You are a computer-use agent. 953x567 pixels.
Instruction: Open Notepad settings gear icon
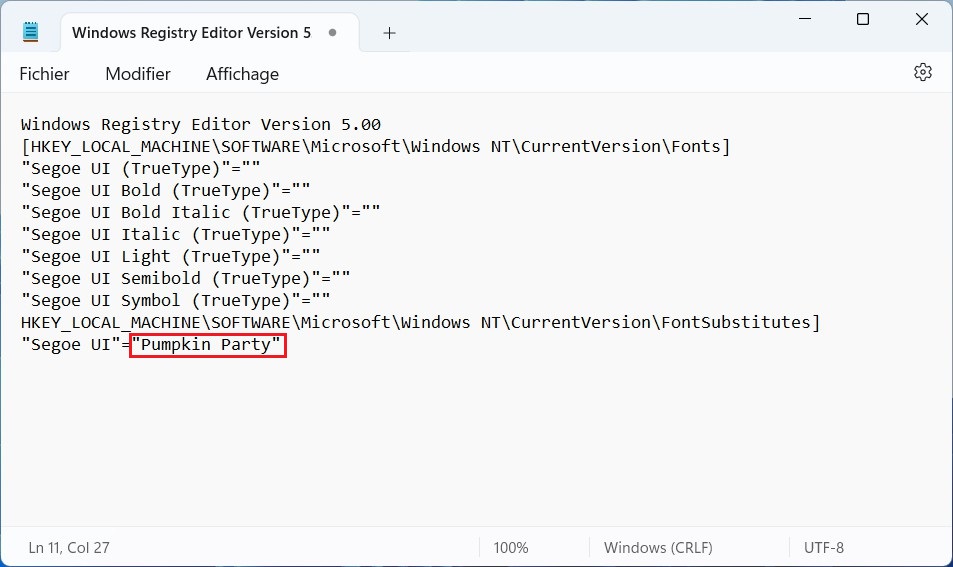[922, 72]
